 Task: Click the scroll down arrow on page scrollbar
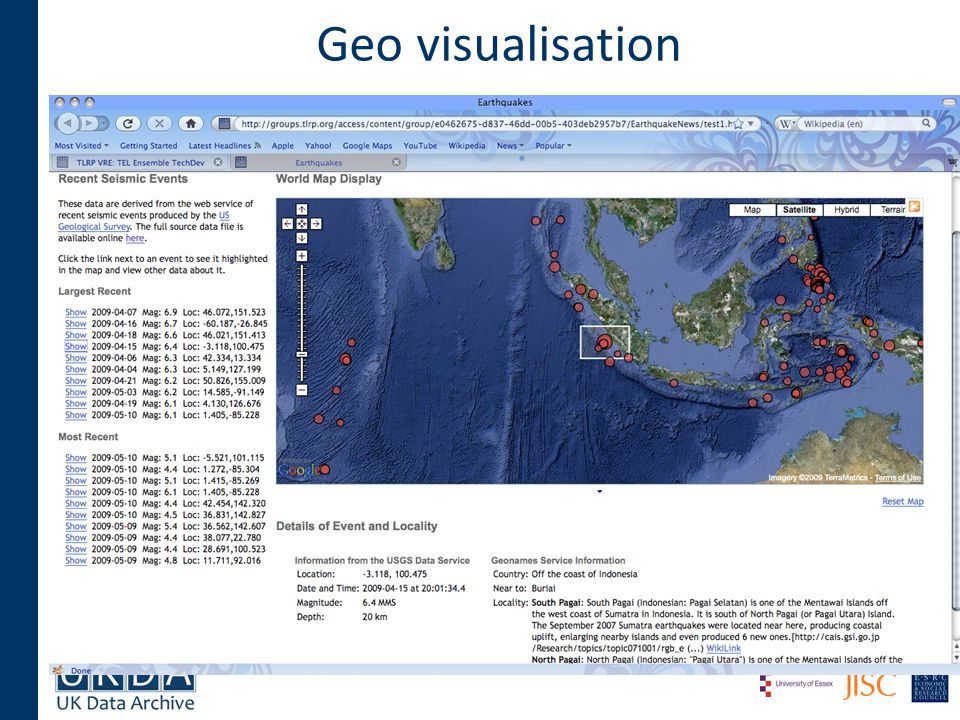pos(955,658)
